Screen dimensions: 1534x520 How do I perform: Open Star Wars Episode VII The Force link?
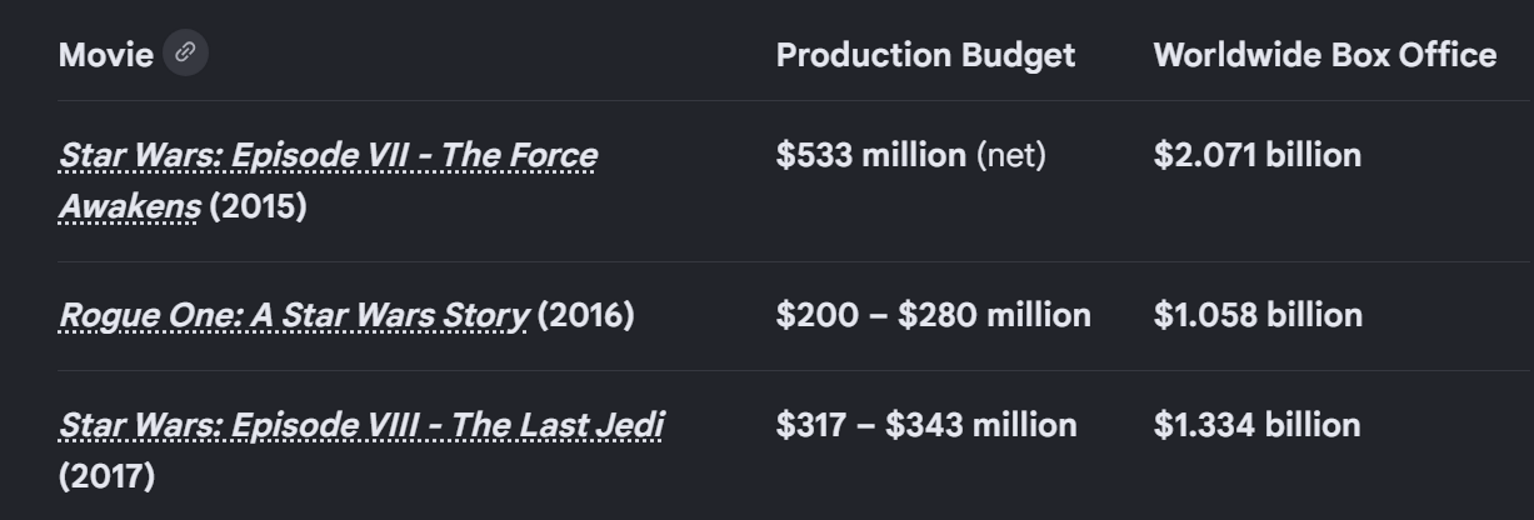click(328, 155)
